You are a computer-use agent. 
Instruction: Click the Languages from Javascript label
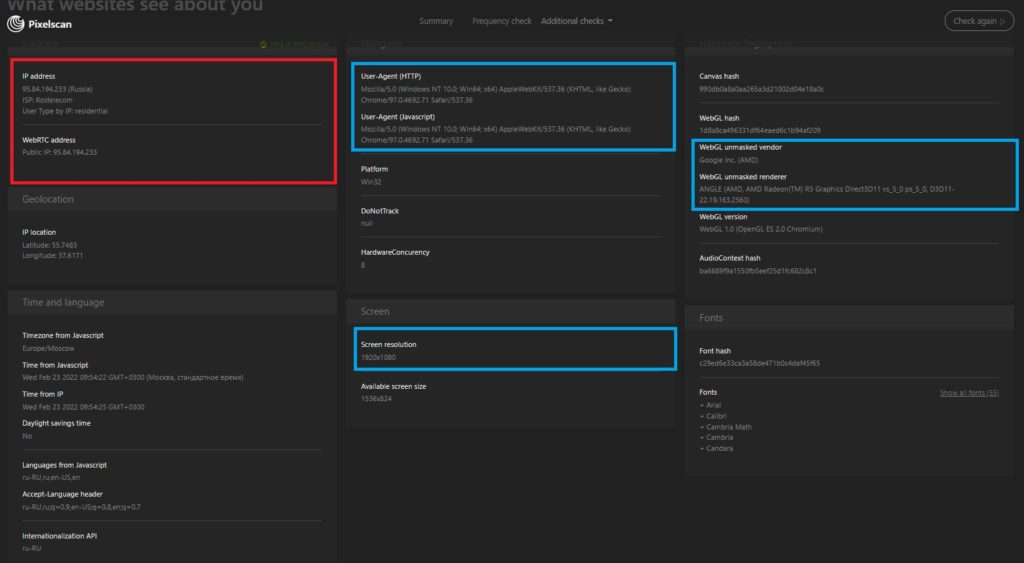click(x=65, y=465)
